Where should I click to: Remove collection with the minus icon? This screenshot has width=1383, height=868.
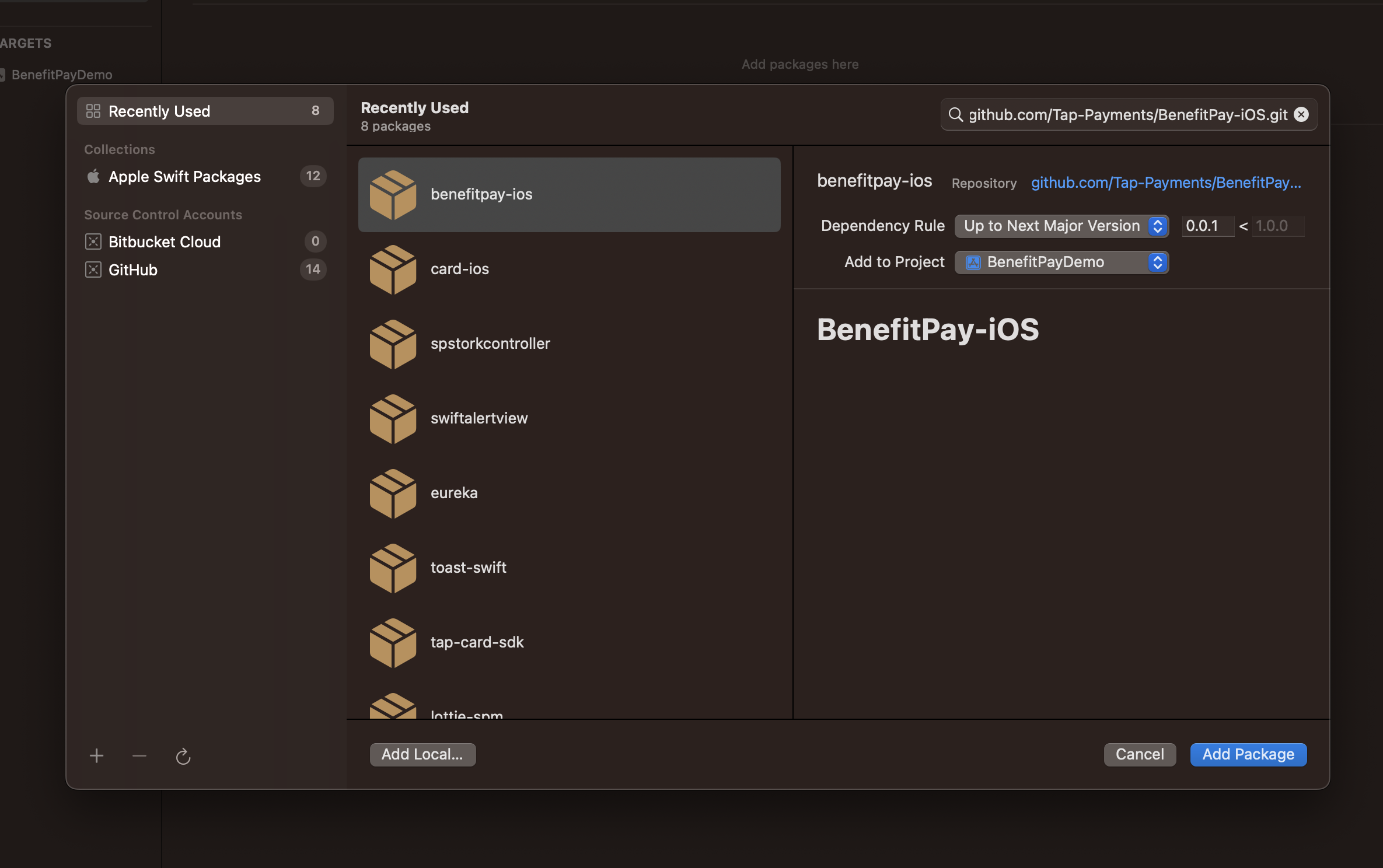139,756
